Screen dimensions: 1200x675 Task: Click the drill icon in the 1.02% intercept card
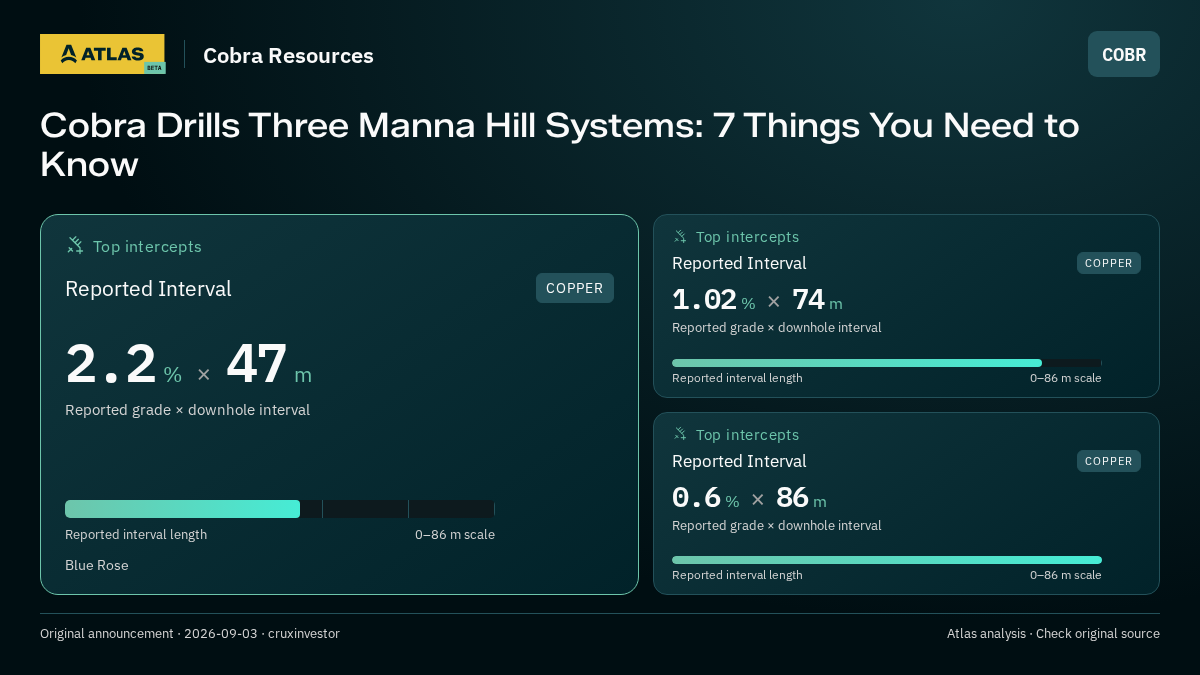click(x=680, y=236)
